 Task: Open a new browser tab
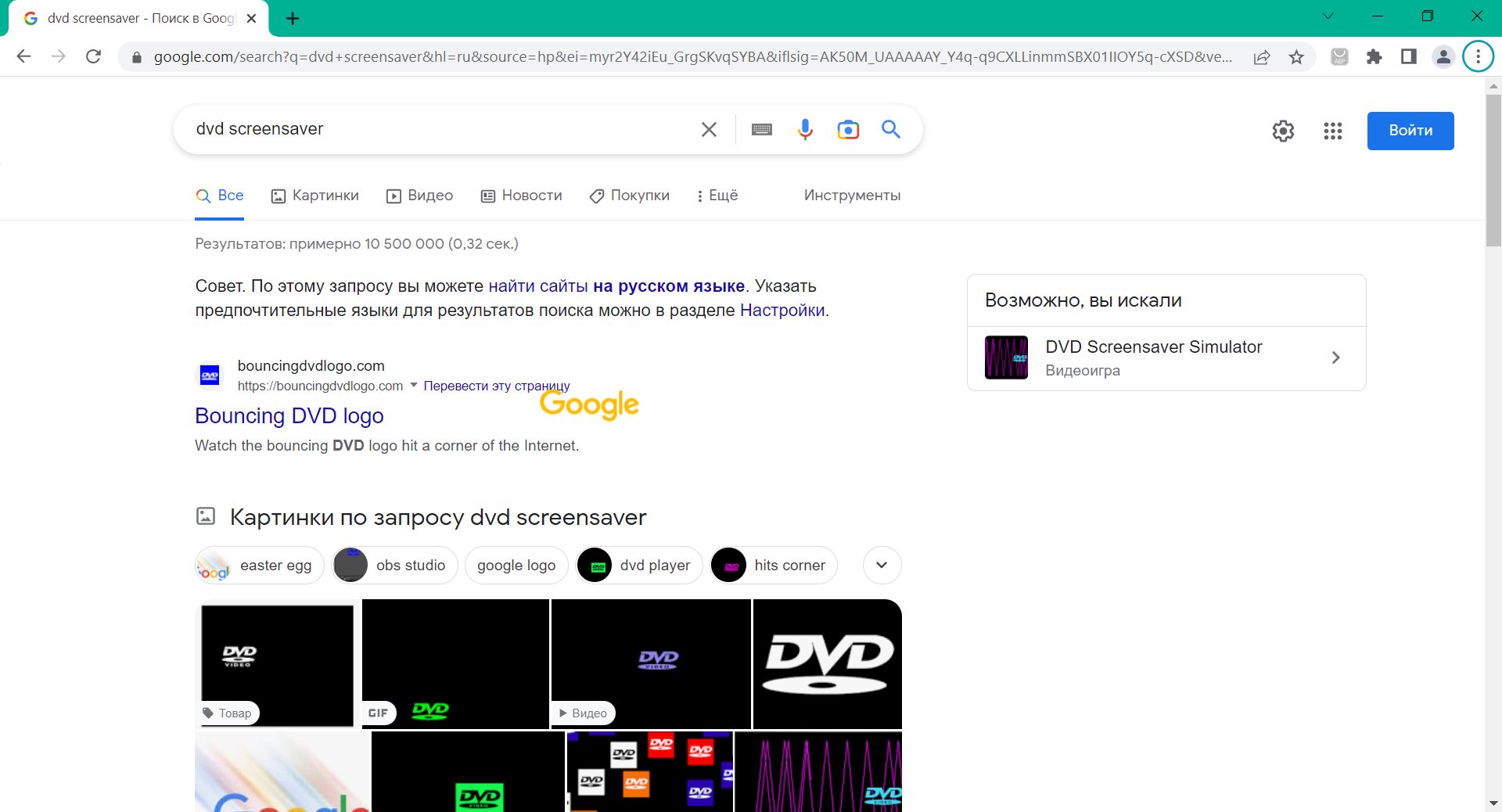pos(293,18)
